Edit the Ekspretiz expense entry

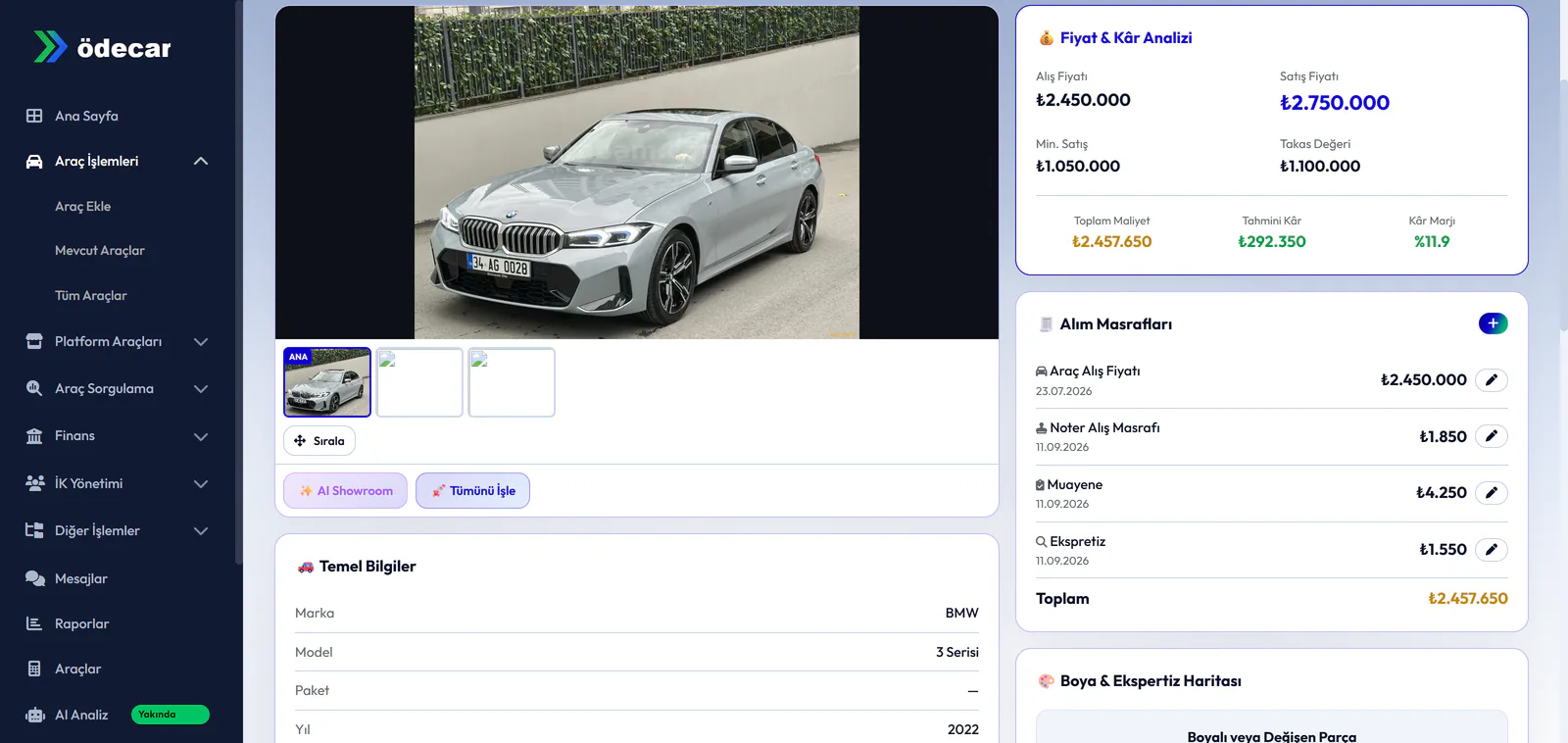1491,550
